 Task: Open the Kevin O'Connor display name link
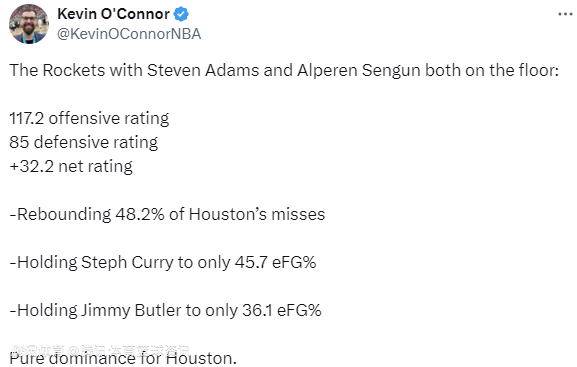113,14
